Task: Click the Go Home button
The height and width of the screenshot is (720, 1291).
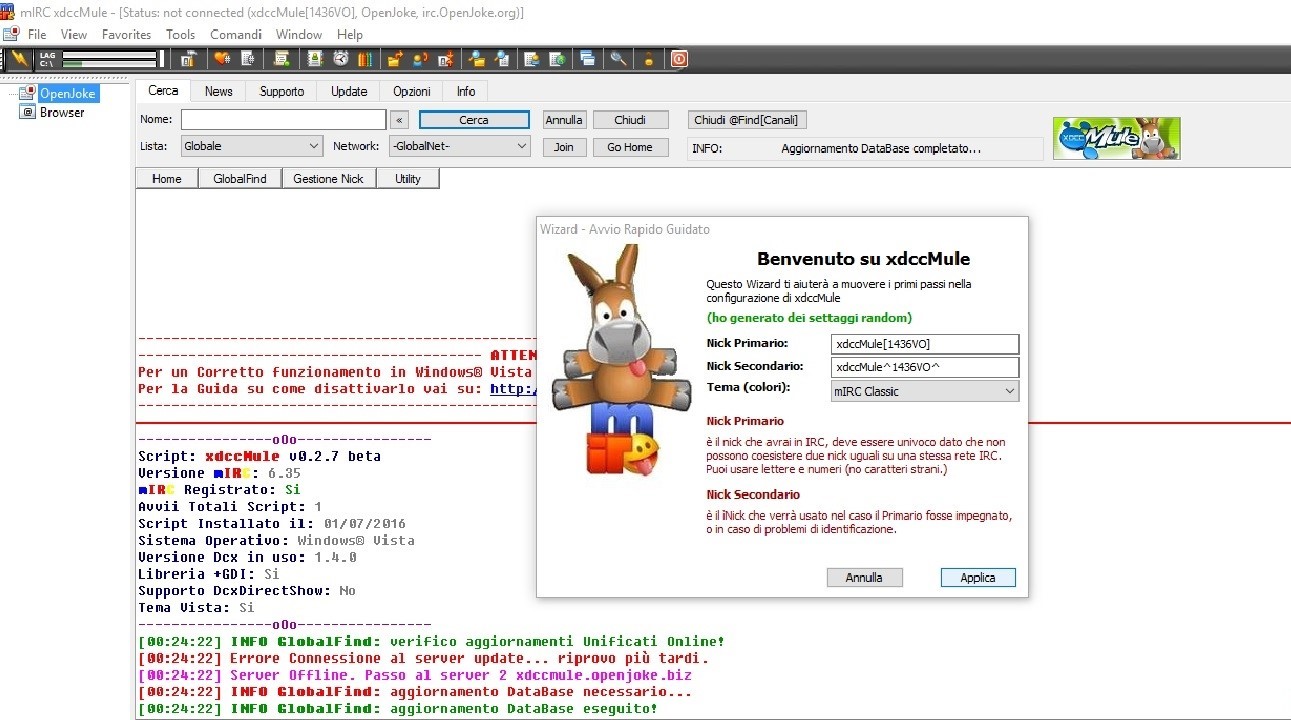Action: click(x=630, y=147)
